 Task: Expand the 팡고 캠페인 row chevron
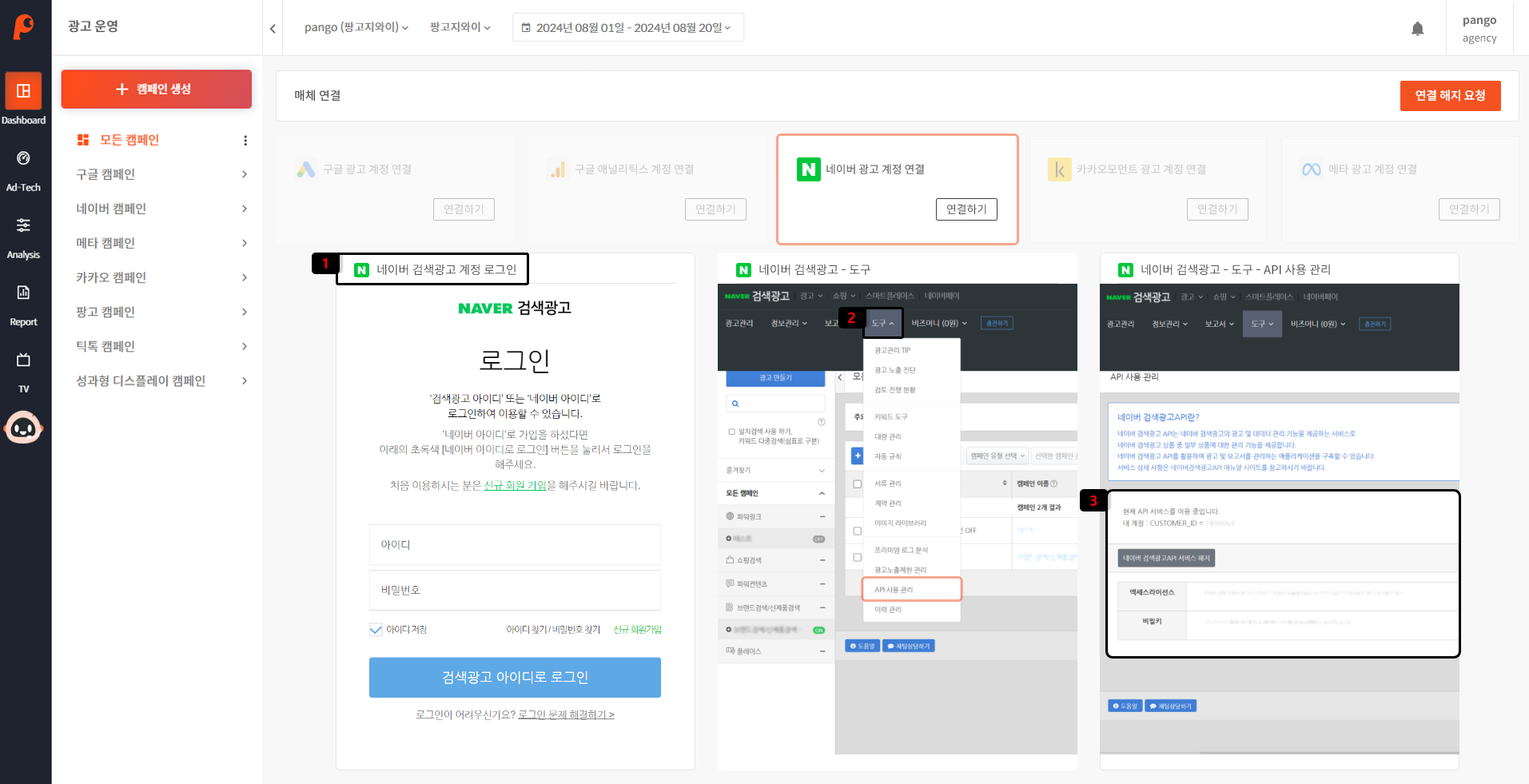click(245, 312)
